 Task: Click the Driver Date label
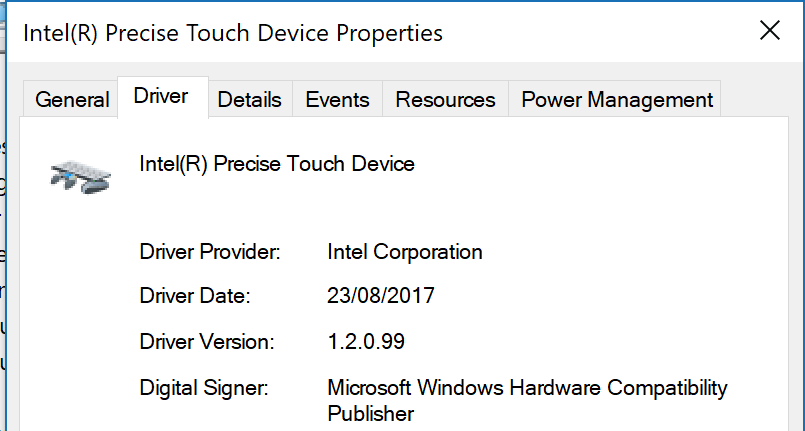click(x=195, y=296)
